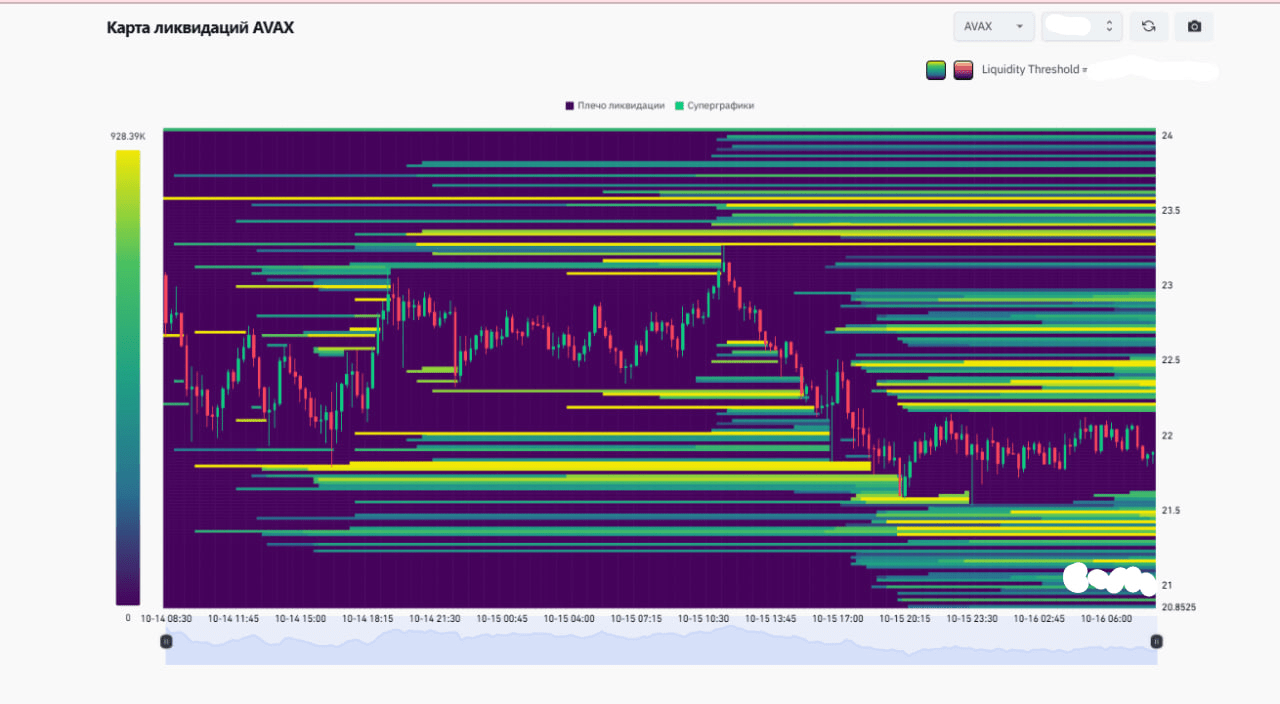
Task: Select the green-yellow viridis color theme
Action: point(936,70)
